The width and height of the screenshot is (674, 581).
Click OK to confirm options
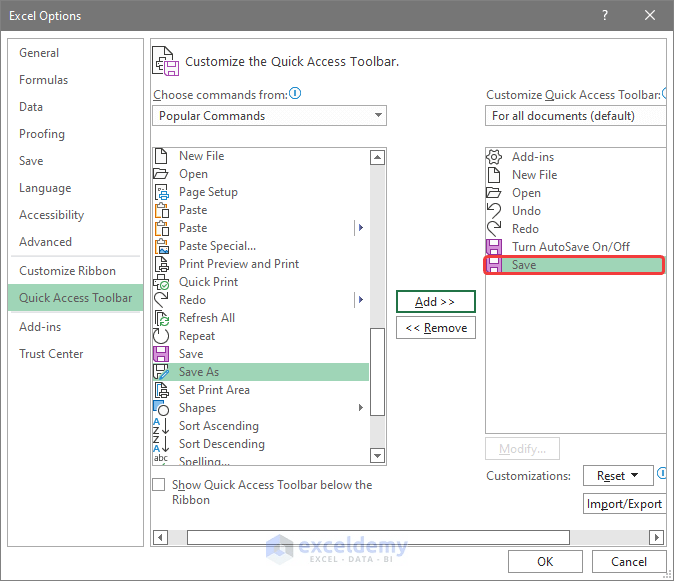(545, 562)
